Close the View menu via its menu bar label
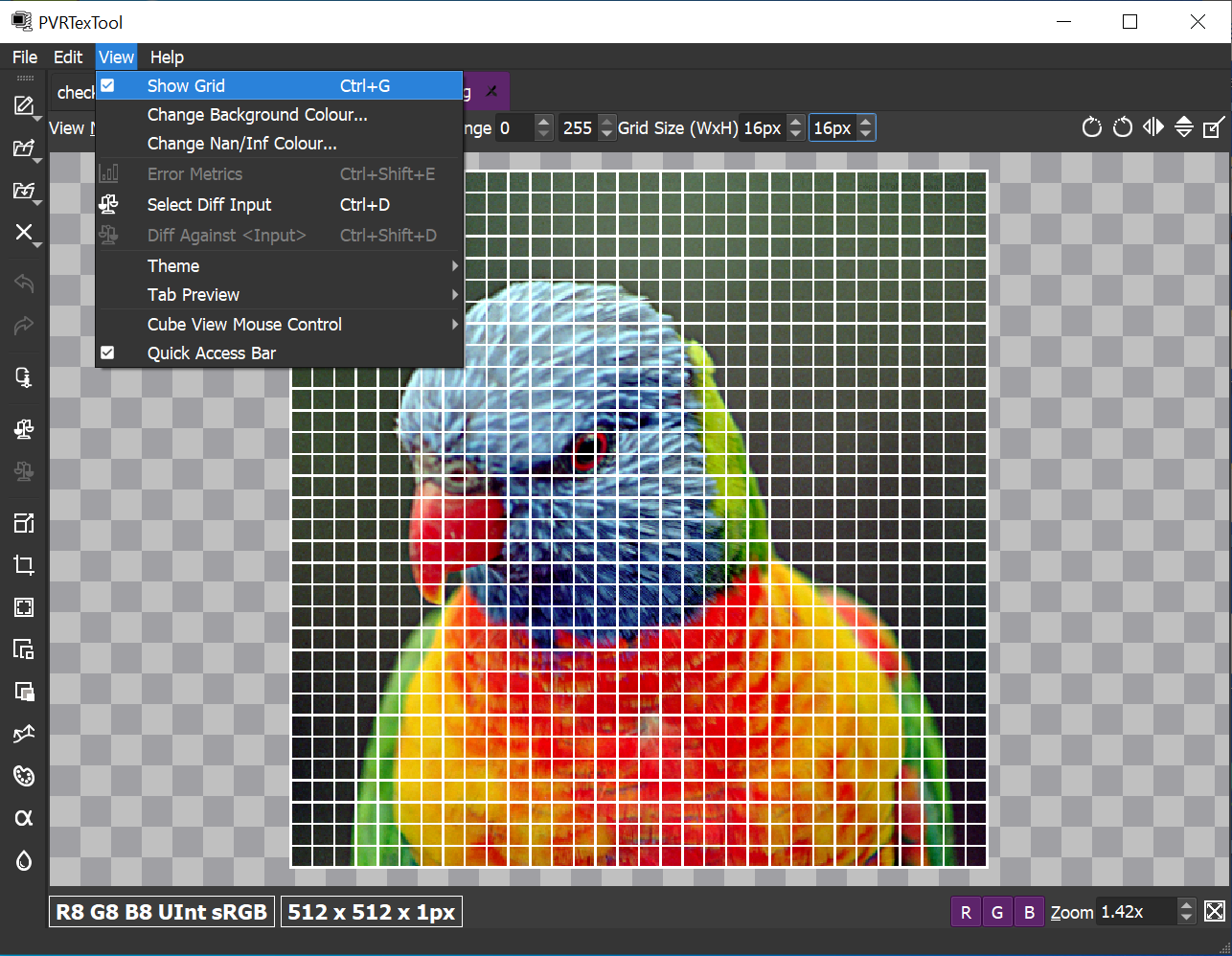This screenshot has height=956, width=1232. [117, 57]
